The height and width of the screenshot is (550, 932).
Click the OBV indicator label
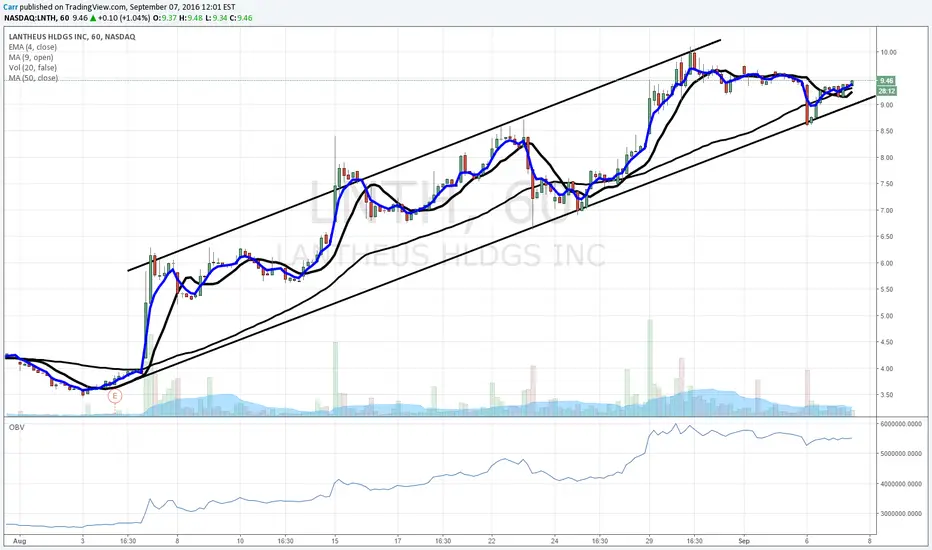click(17, 427)
